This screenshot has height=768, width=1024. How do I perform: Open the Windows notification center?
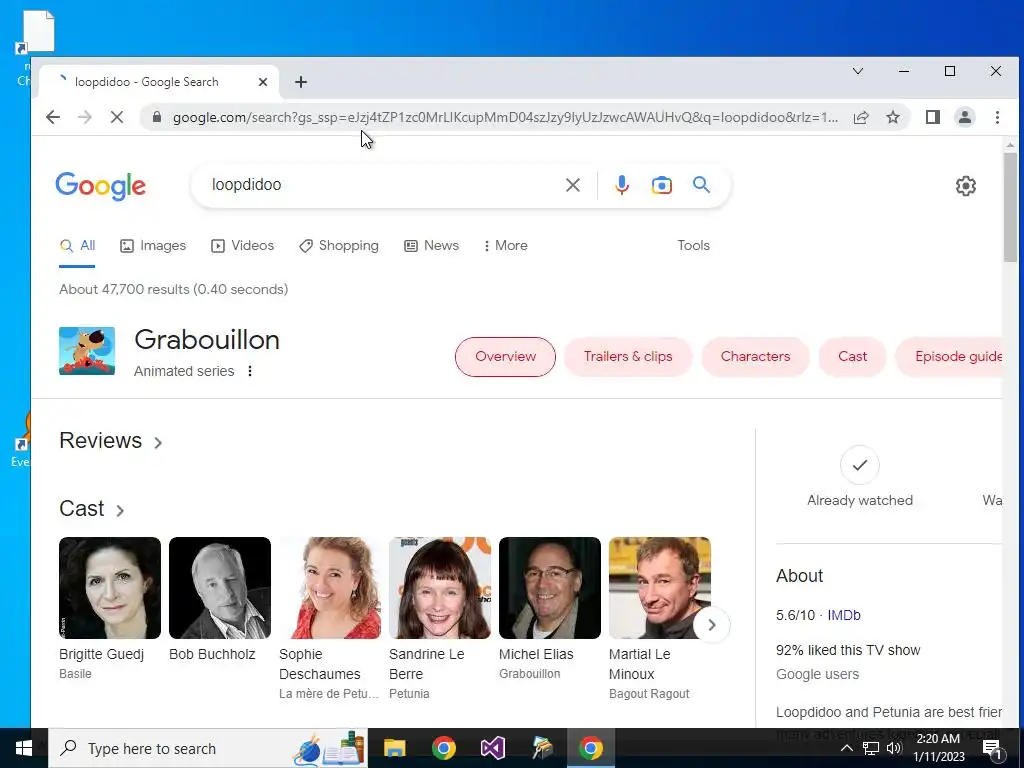pyautogui.click(x=992, y=749)
